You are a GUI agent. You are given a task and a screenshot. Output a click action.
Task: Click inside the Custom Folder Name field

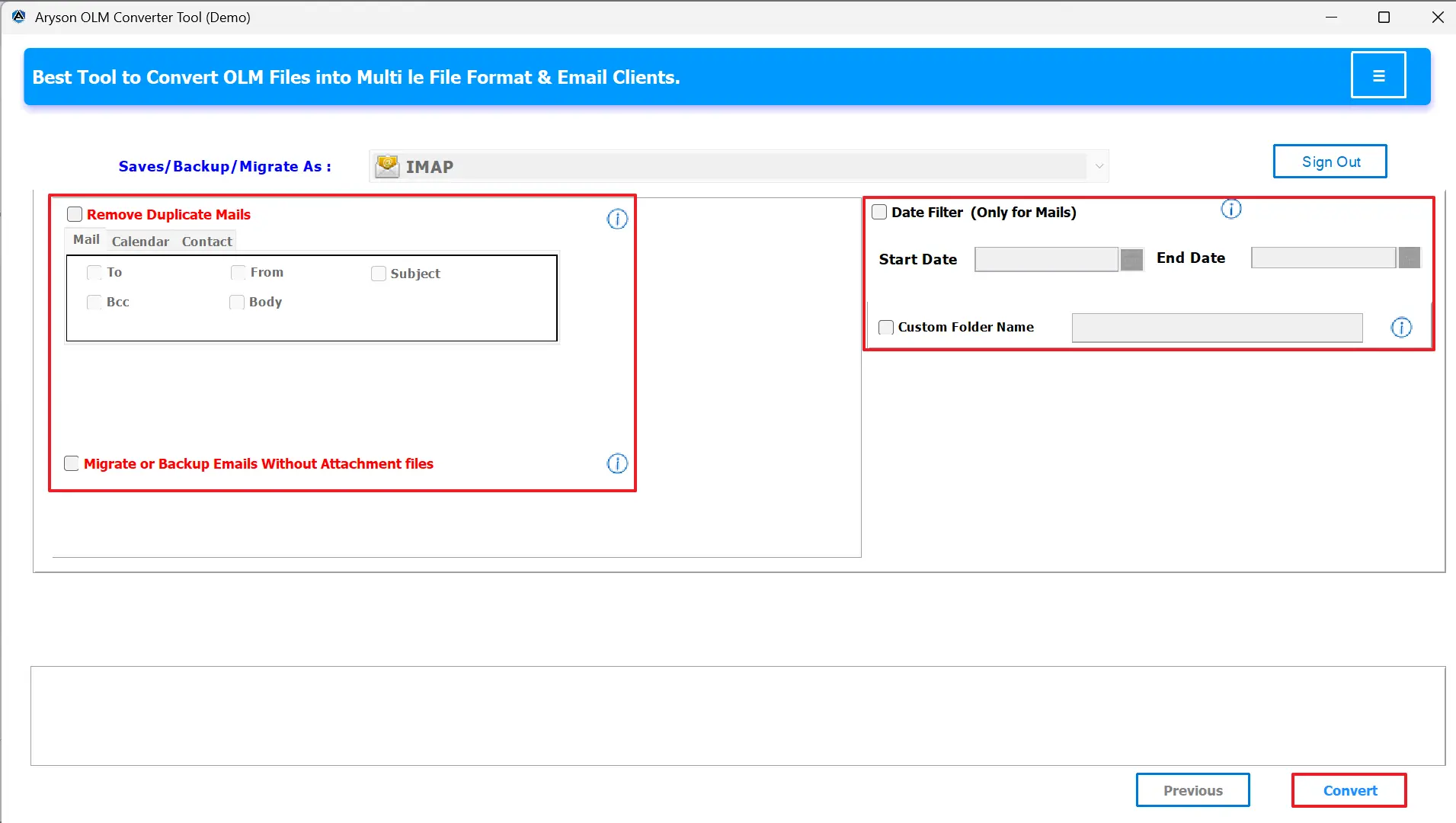point(1217,328)
